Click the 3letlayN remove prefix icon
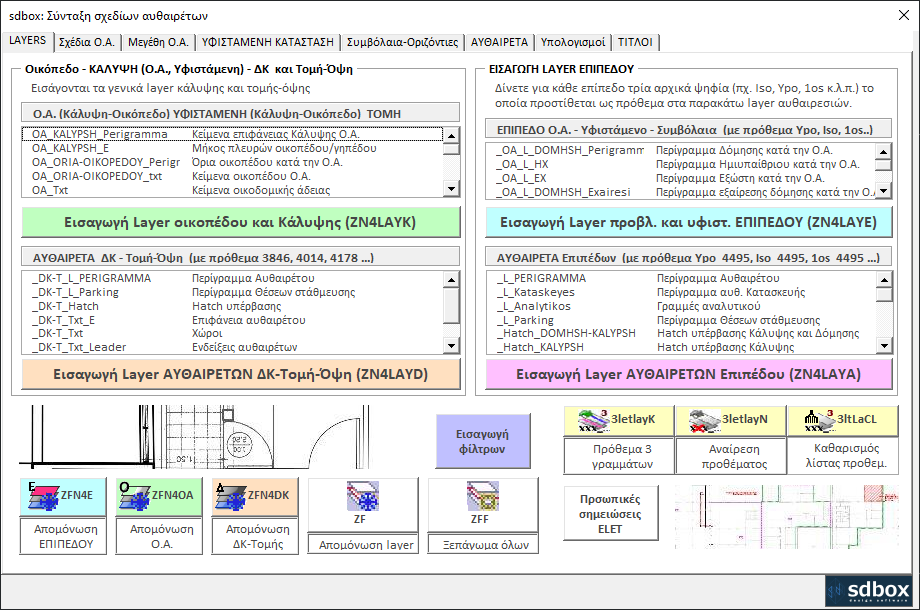Screen dimensions: 920x610 [730, 421]
